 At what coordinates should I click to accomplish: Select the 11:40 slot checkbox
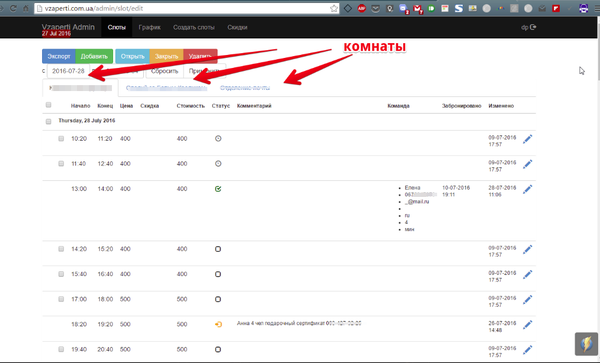[61, 164]
